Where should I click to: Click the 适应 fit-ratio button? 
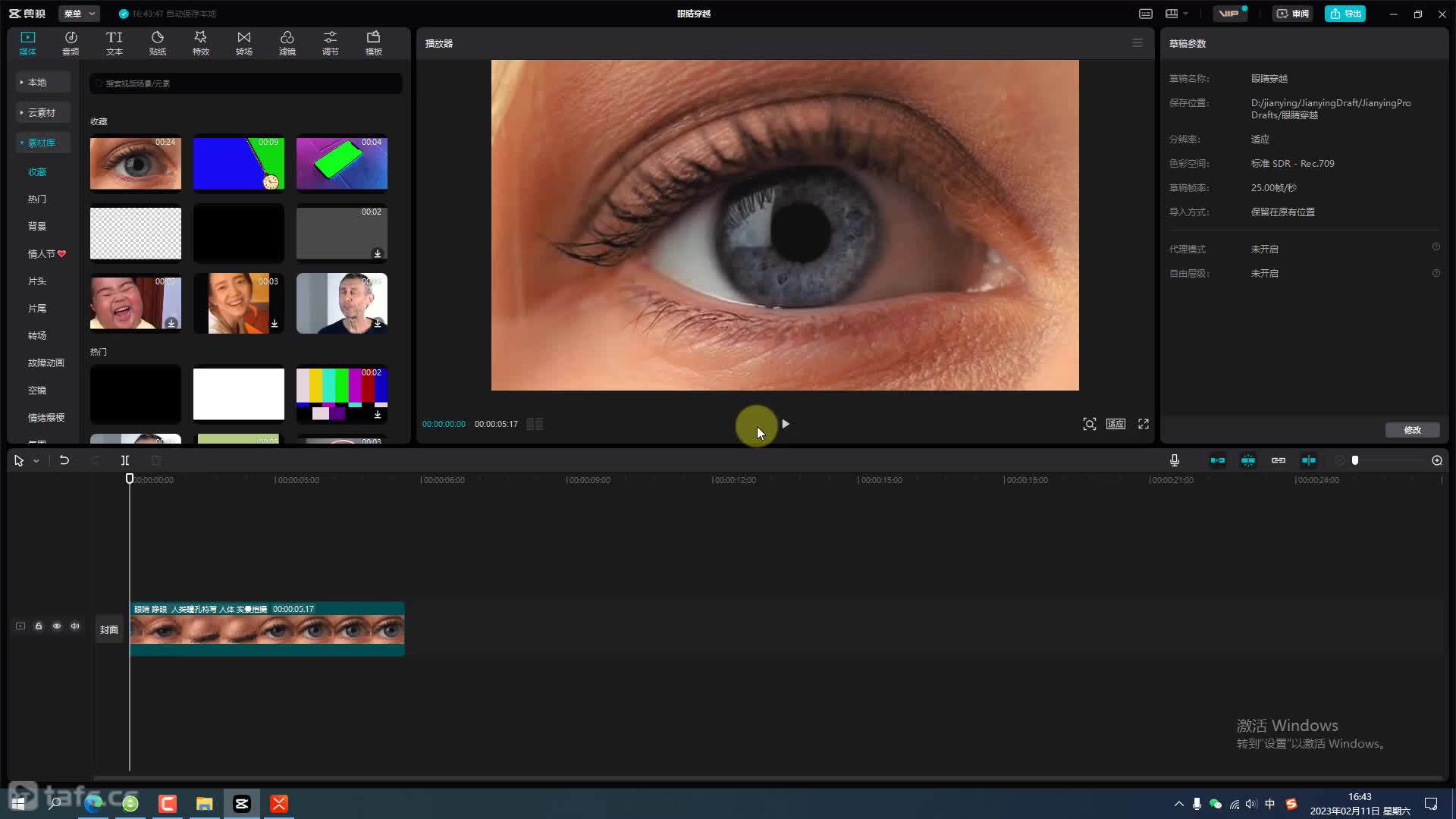coord(1116,424)
